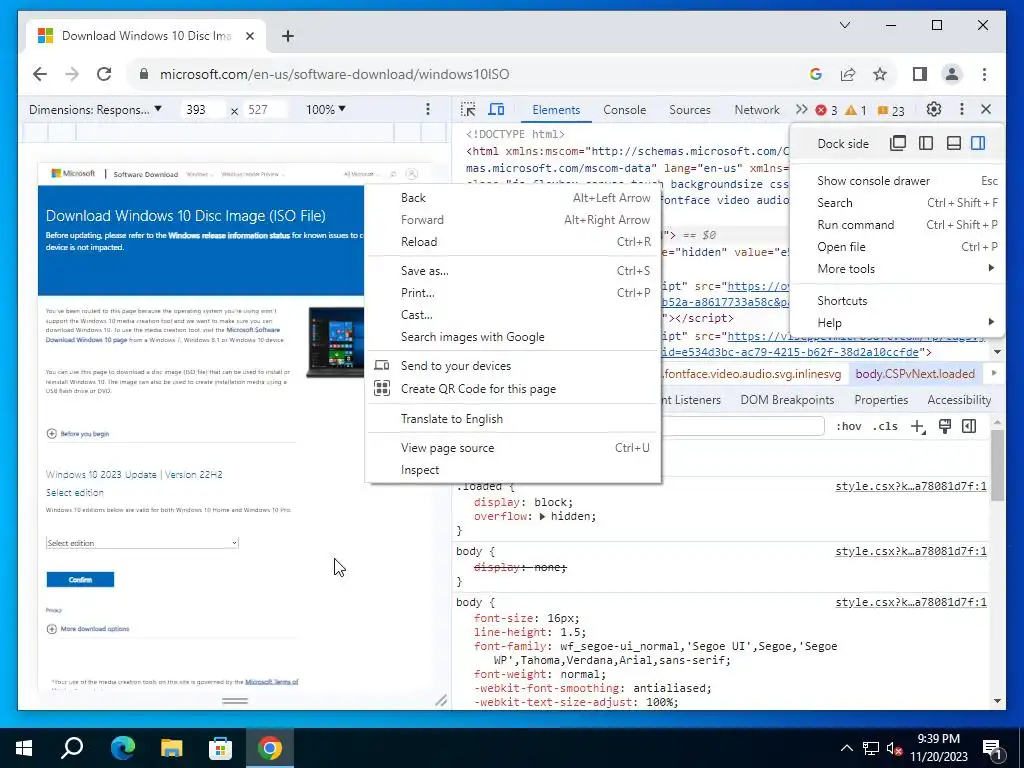Viewport: 1024px width, 768px height.
Task: Open a new tab with plus button
Action: [x=288, y=36]
